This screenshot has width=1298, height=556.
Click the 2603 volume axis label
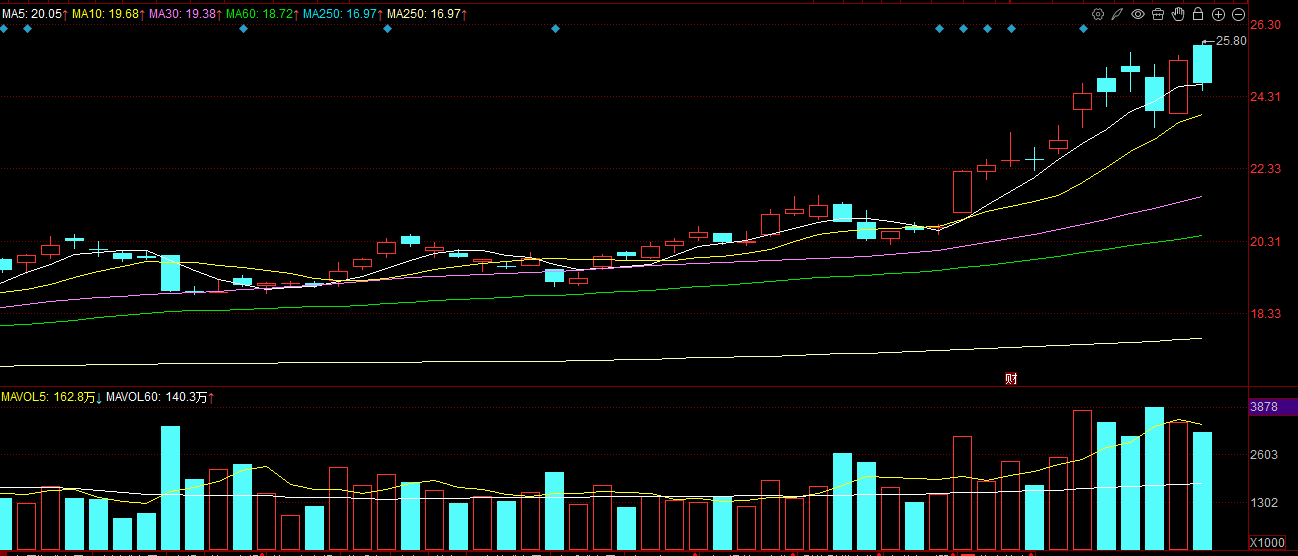[1265, 455]
